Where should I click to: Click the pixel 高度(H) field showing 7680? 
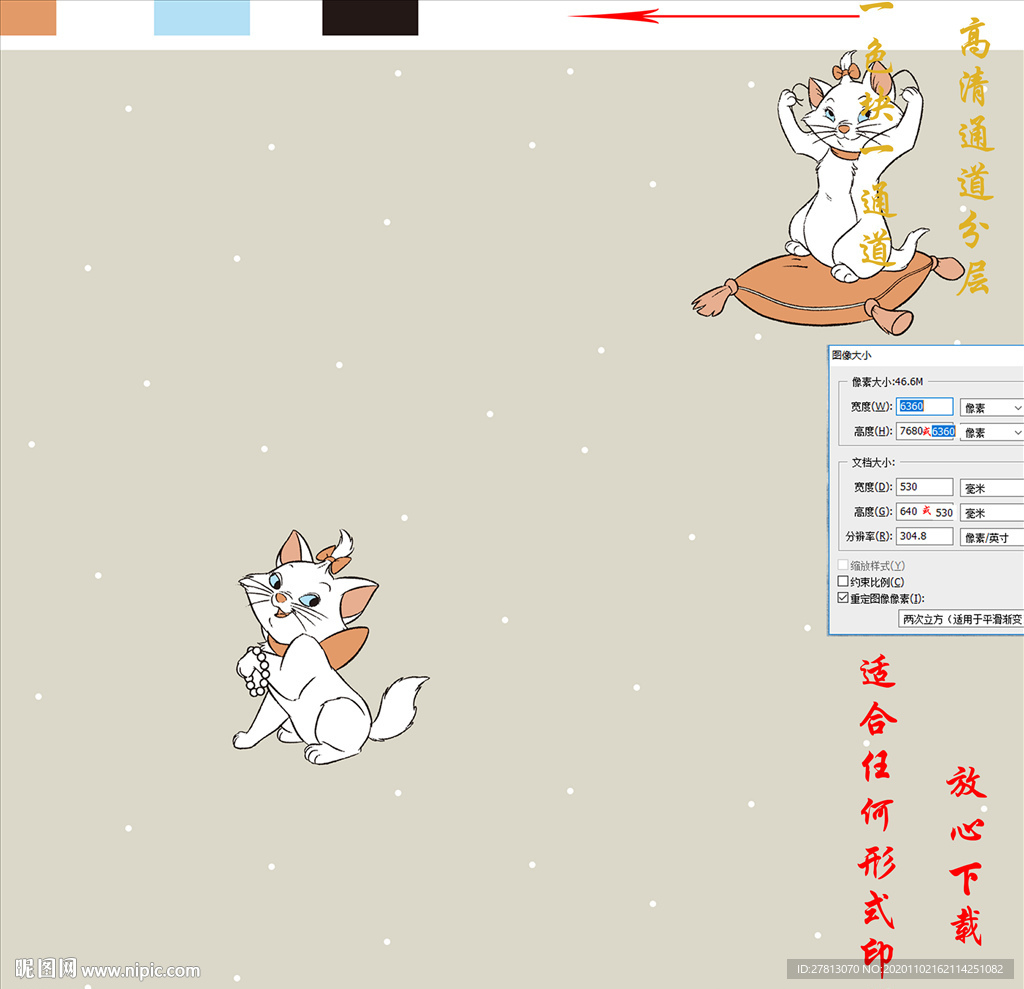click(925, 431)
